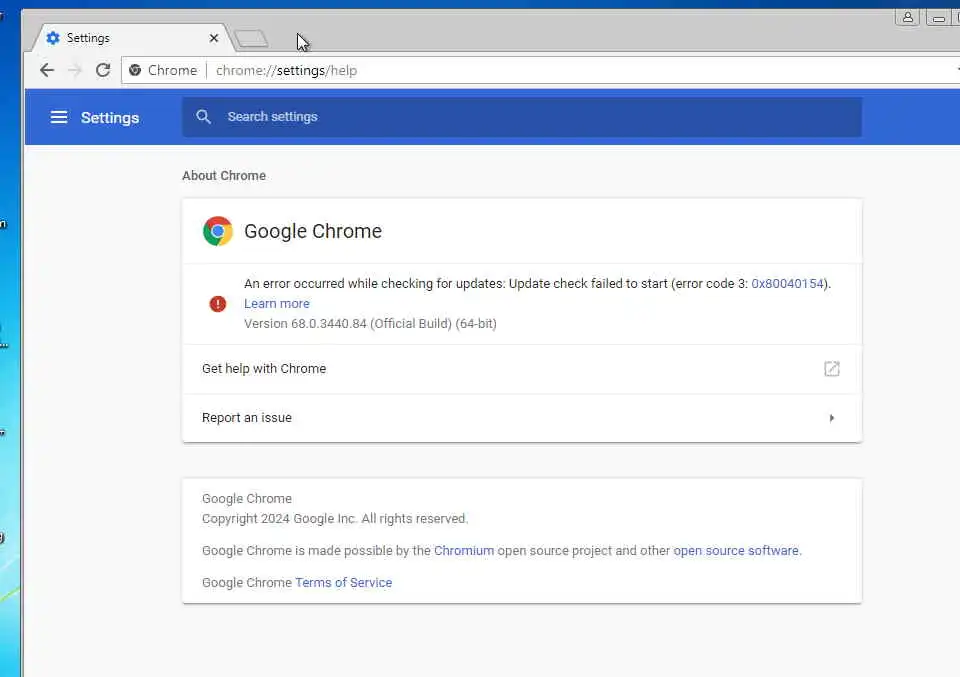Screen dimensions: 960x677
Task: Open a new tab
Action: tap(251, 39)
